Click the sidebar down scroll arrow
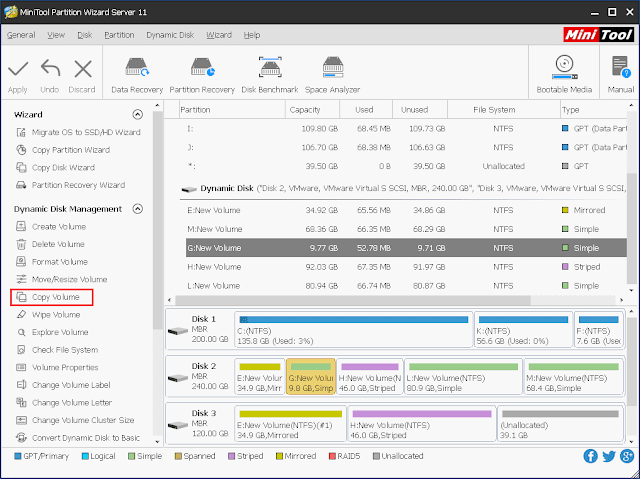This screenshot has width=640, height=479. (x=158, y=441)
